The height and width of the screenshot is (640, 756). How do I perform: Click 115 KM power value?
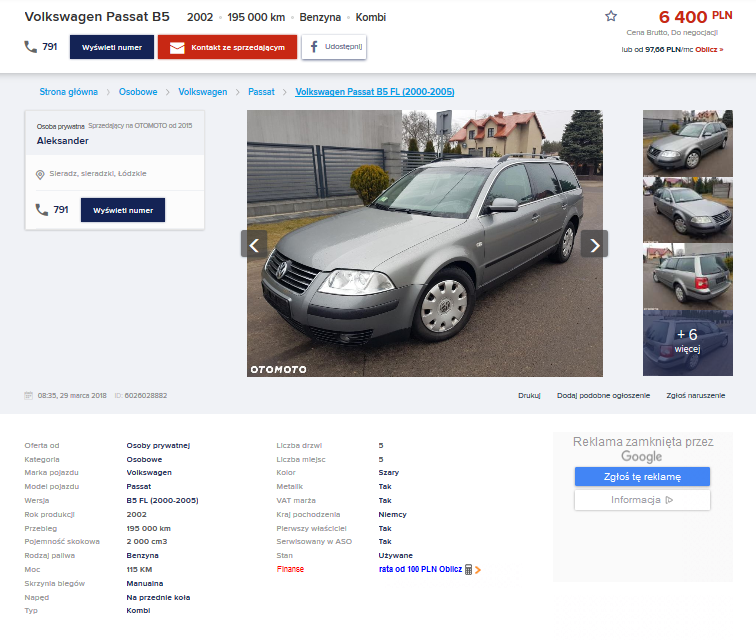point(139,570)
